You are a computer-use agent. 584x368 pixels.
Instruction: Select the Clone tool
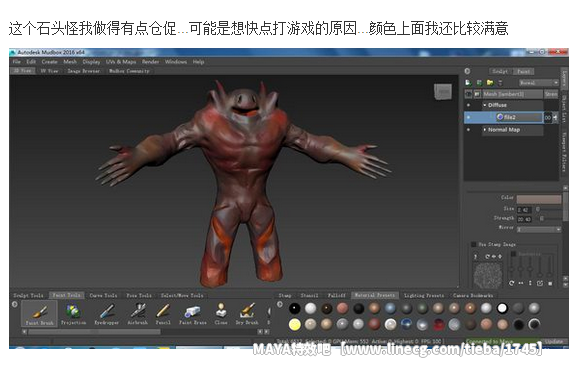[x=221, y=314]
